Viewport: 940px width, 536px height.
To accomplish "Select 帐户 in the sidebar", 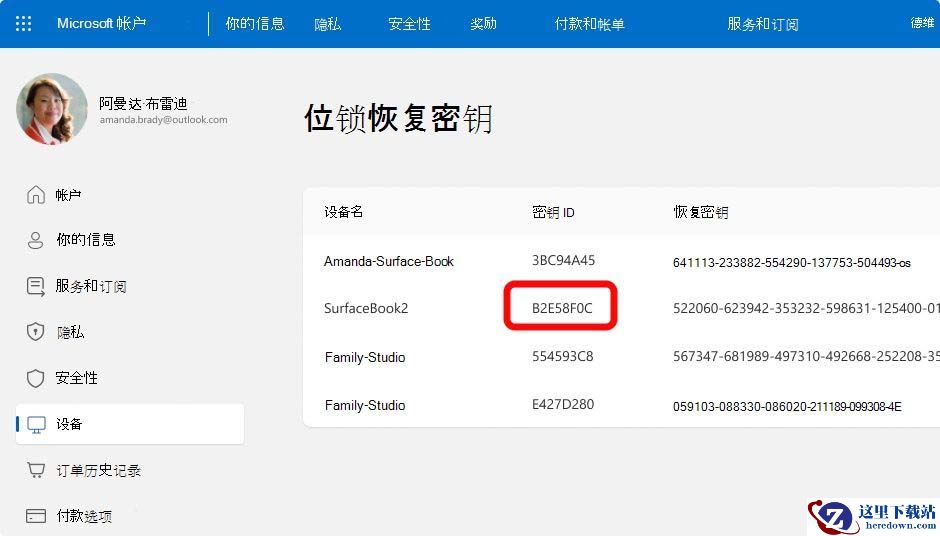I will (x=68, y=195).
